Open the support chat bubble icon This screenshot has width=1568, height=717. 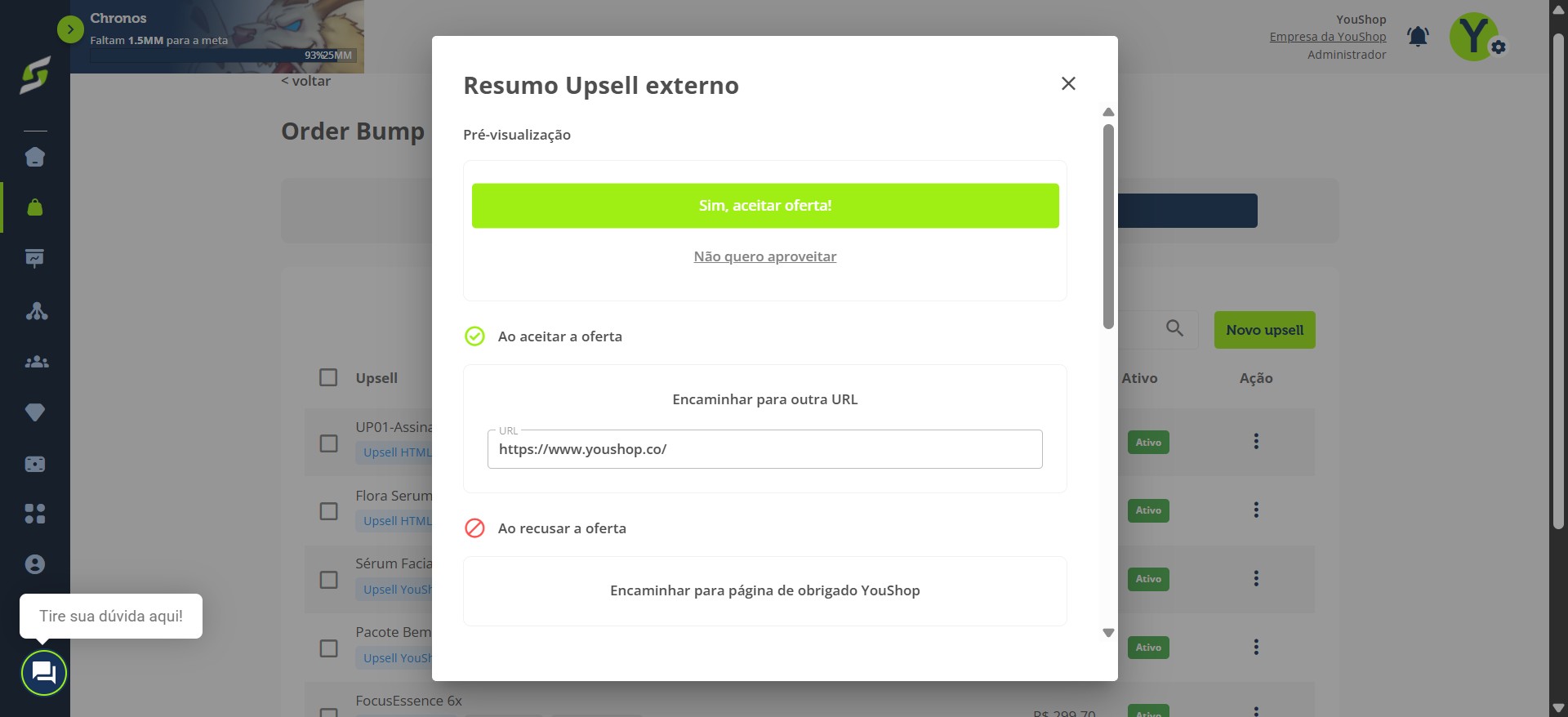[43, 673]
